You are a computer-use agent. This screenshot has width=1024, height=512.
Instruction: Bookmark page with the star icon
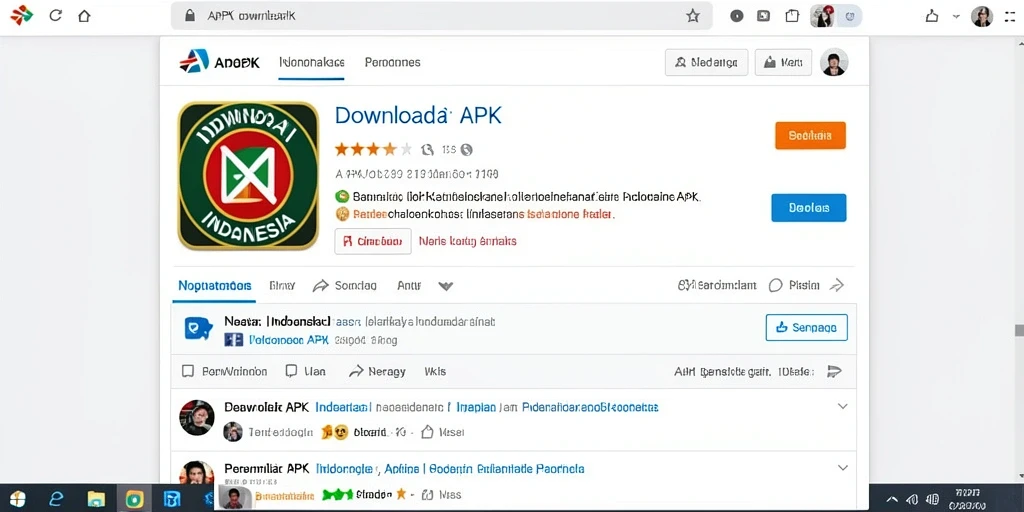693,16
